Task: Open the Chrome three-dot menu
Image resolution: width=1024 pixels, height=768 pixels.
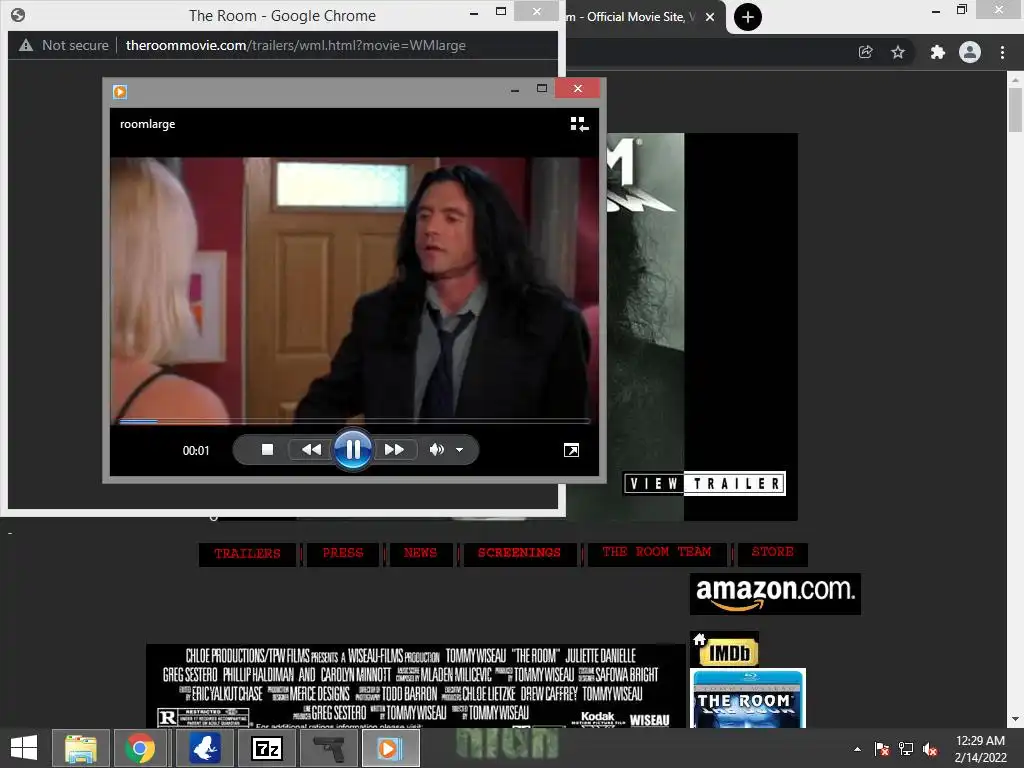Action: click(x=1002, y=52)
